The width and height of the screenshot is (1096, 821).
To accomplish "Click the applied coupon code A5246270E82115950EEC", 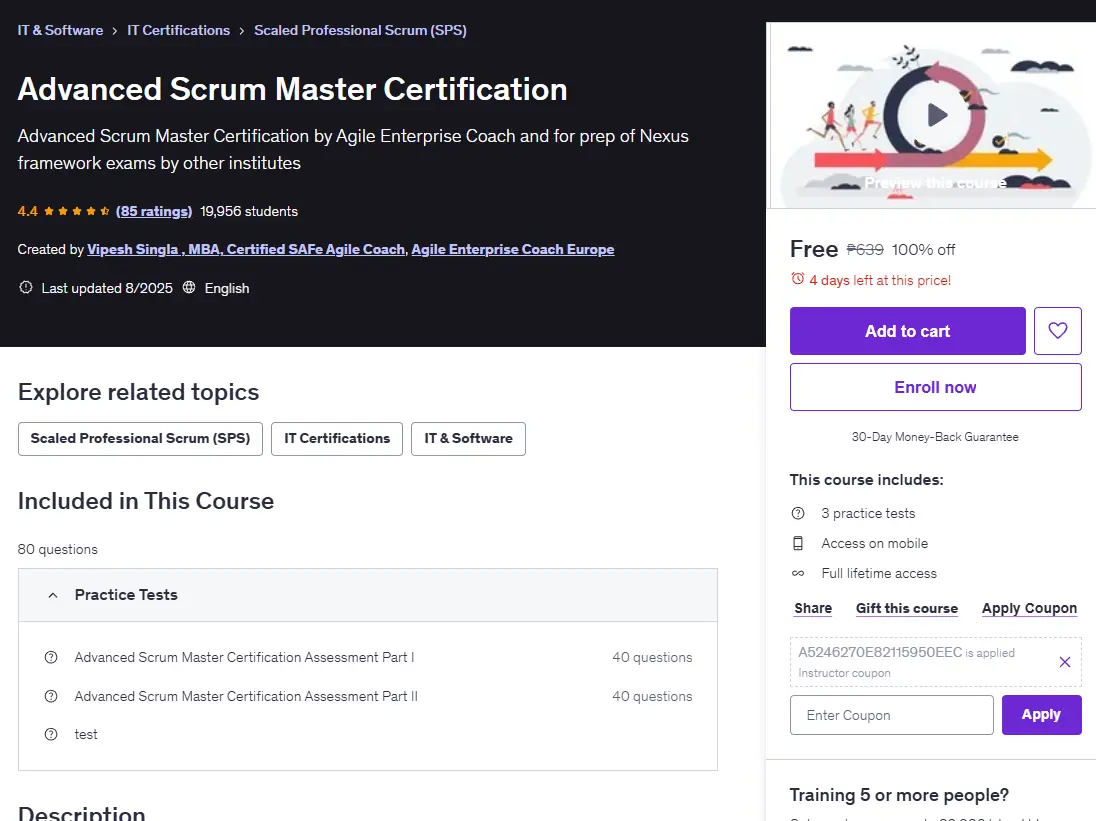I will point(880,652).
